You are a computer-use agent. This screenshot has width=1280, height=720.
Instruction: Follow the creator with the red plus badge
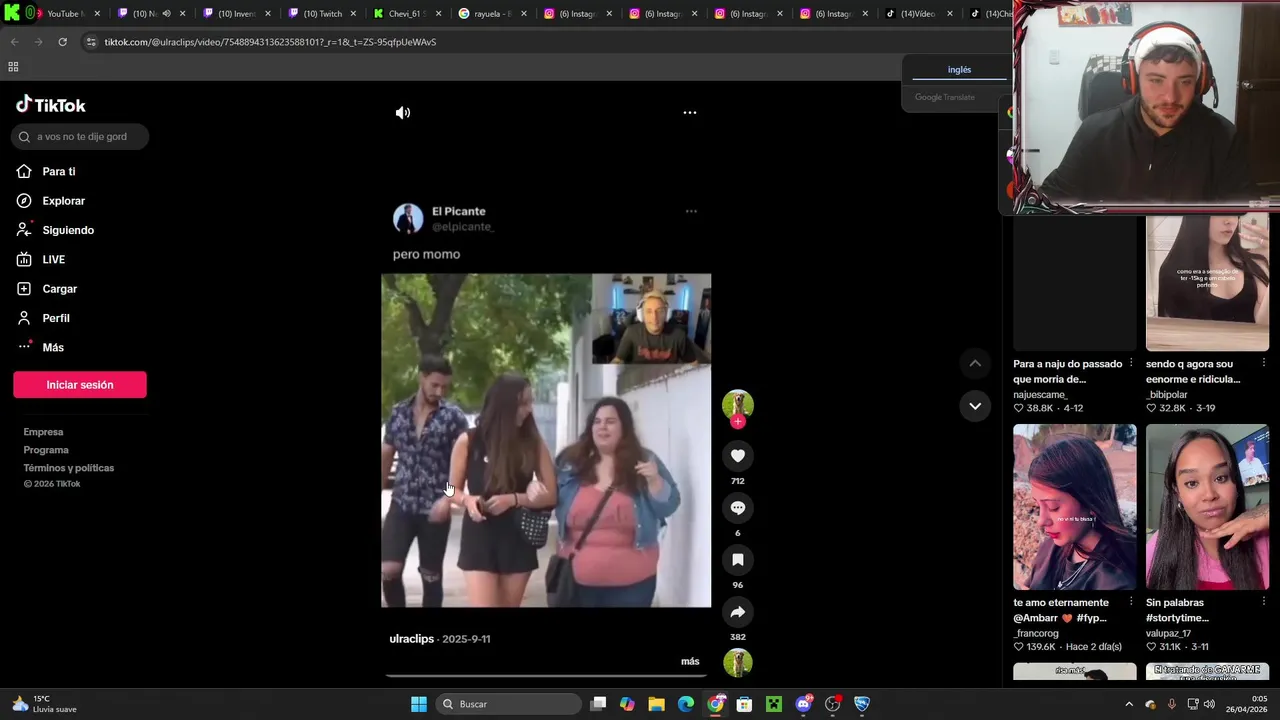738,422
